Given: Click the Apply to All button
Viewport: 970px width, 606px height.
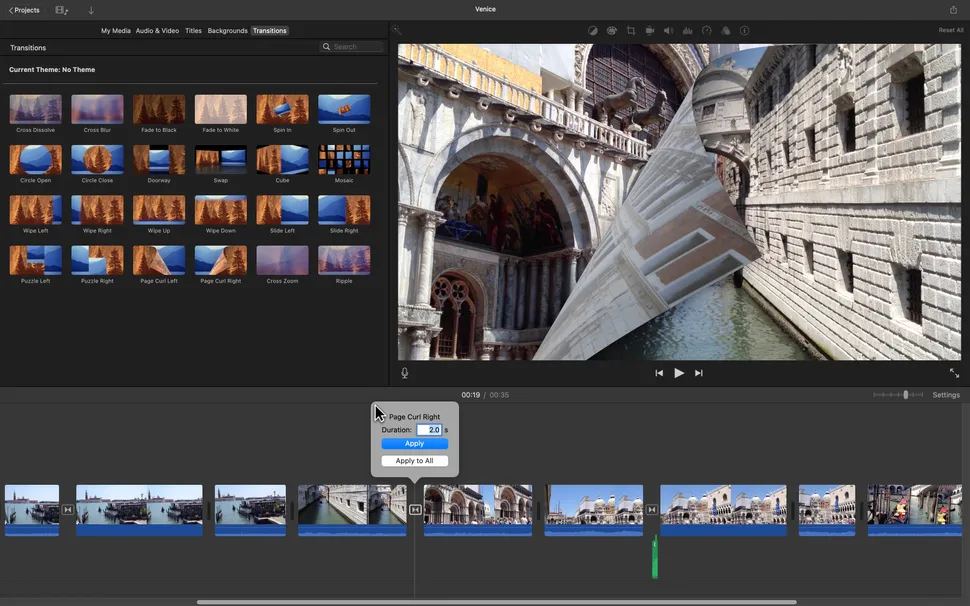Looking at the screenshot, I should (414, 461).
